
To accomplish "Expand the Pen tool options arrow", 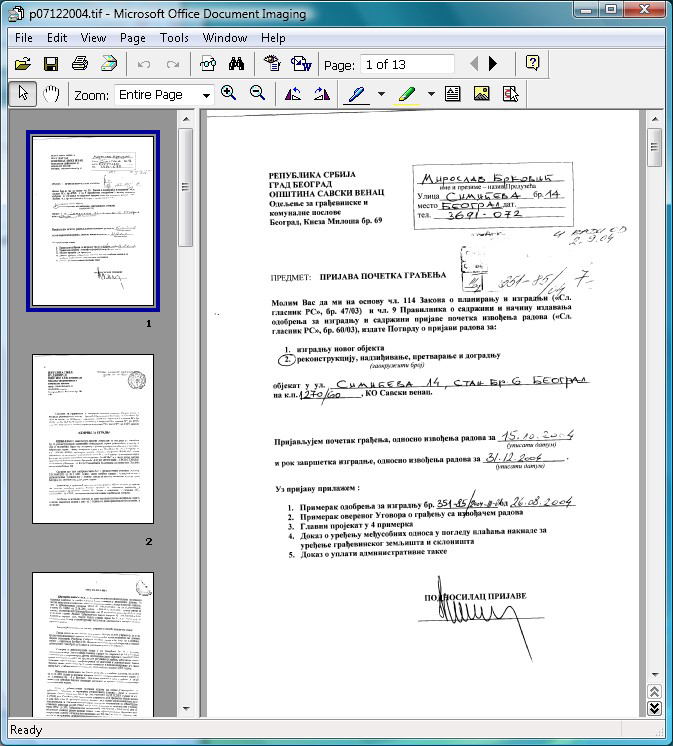I will tap(380, 95).
